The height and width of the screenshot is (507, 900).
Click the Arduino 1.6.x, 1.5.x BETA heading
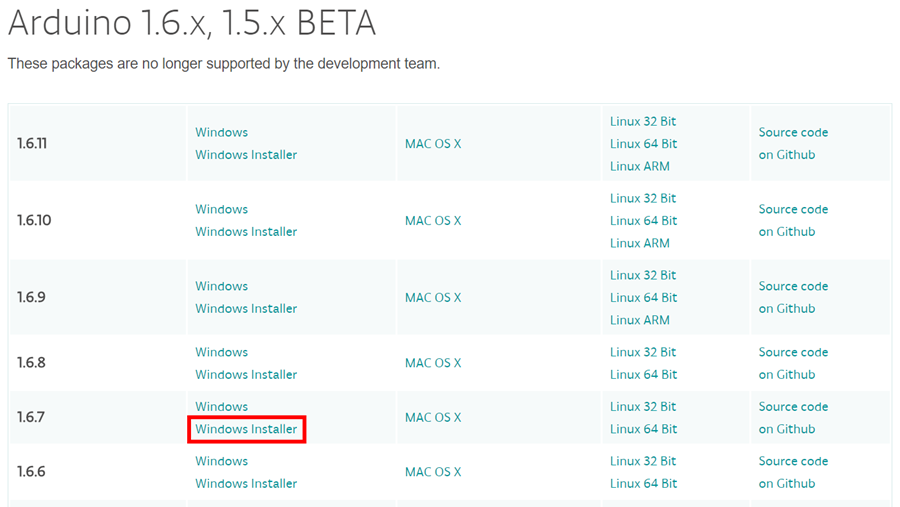click(192, 23)
